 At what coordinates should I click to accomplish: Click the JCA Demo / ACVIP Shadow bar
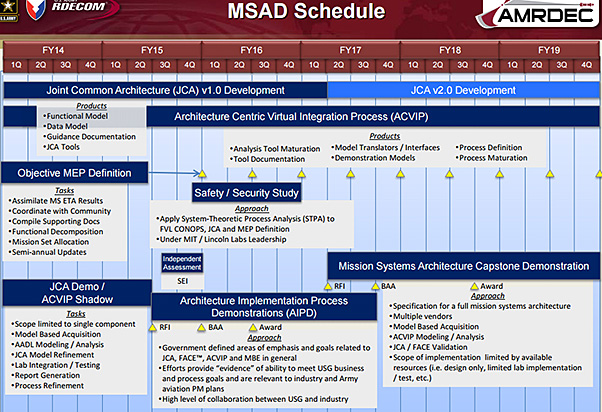coord(77,293)
